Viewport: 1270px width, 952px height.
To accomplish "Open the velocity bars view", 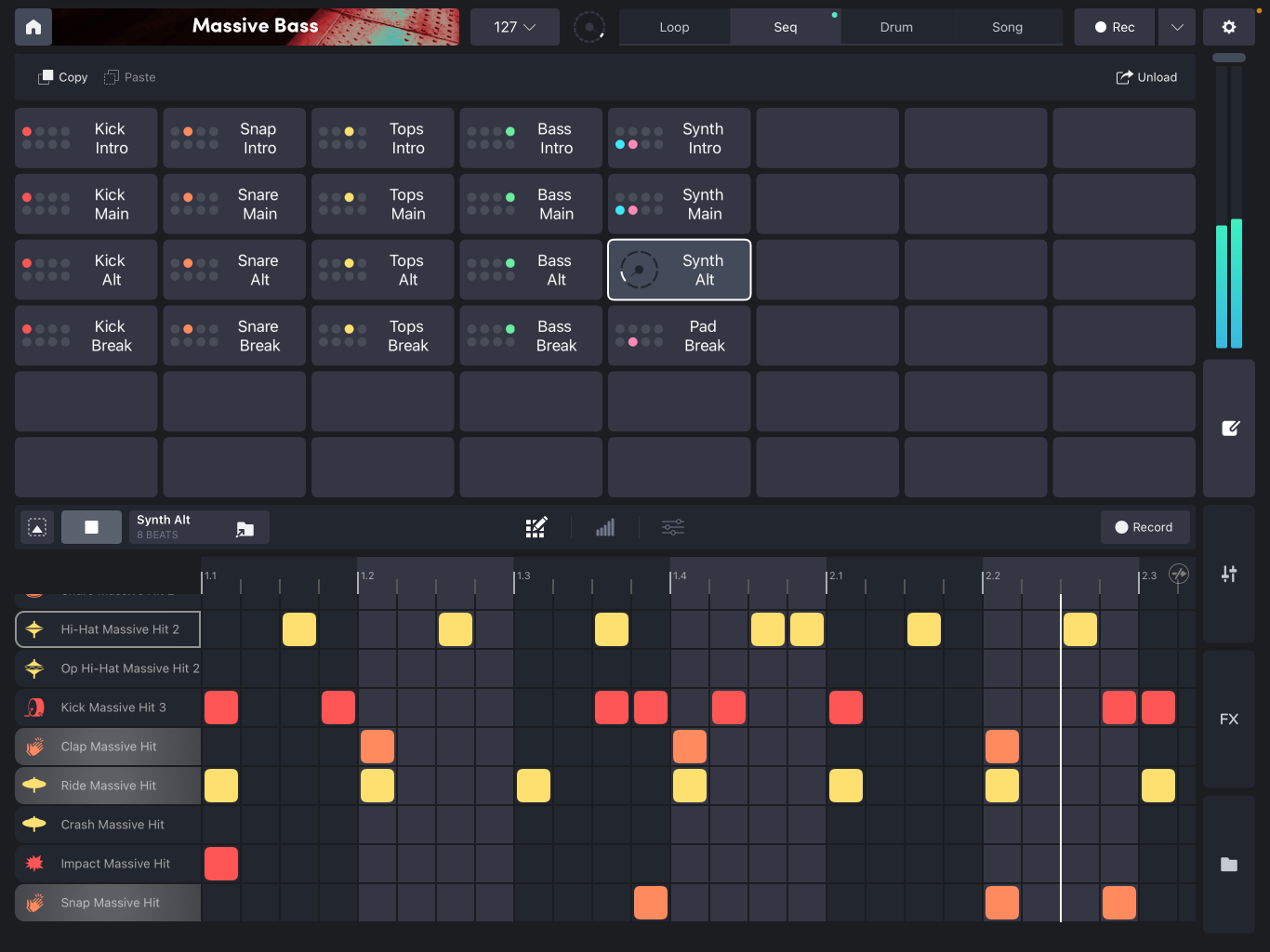I will click(x=605, y=527).
